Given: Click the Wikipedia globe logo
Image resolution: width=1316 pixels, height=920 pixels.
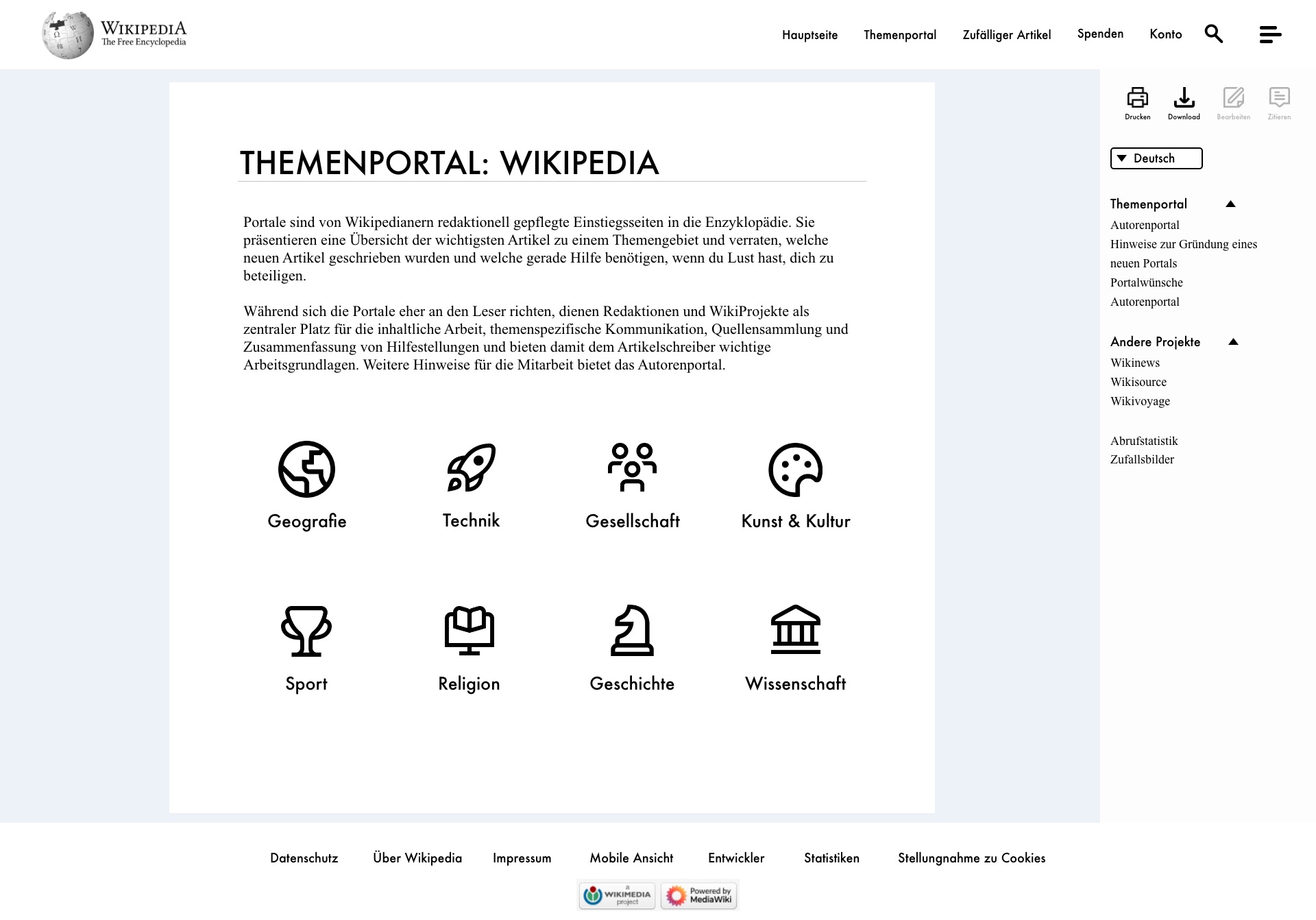Looking at the screenshot, I should (x=67, y=35).
